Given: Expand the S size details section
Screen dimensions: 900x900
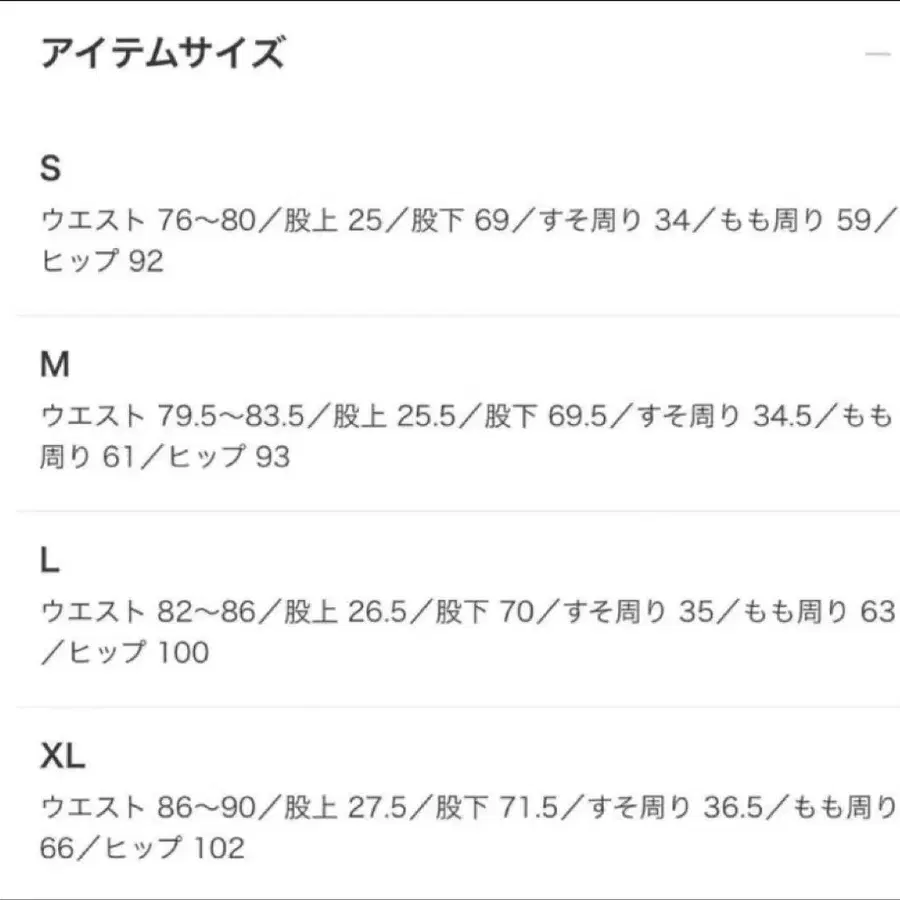Looking at the screenshot, I should (52, 166).
